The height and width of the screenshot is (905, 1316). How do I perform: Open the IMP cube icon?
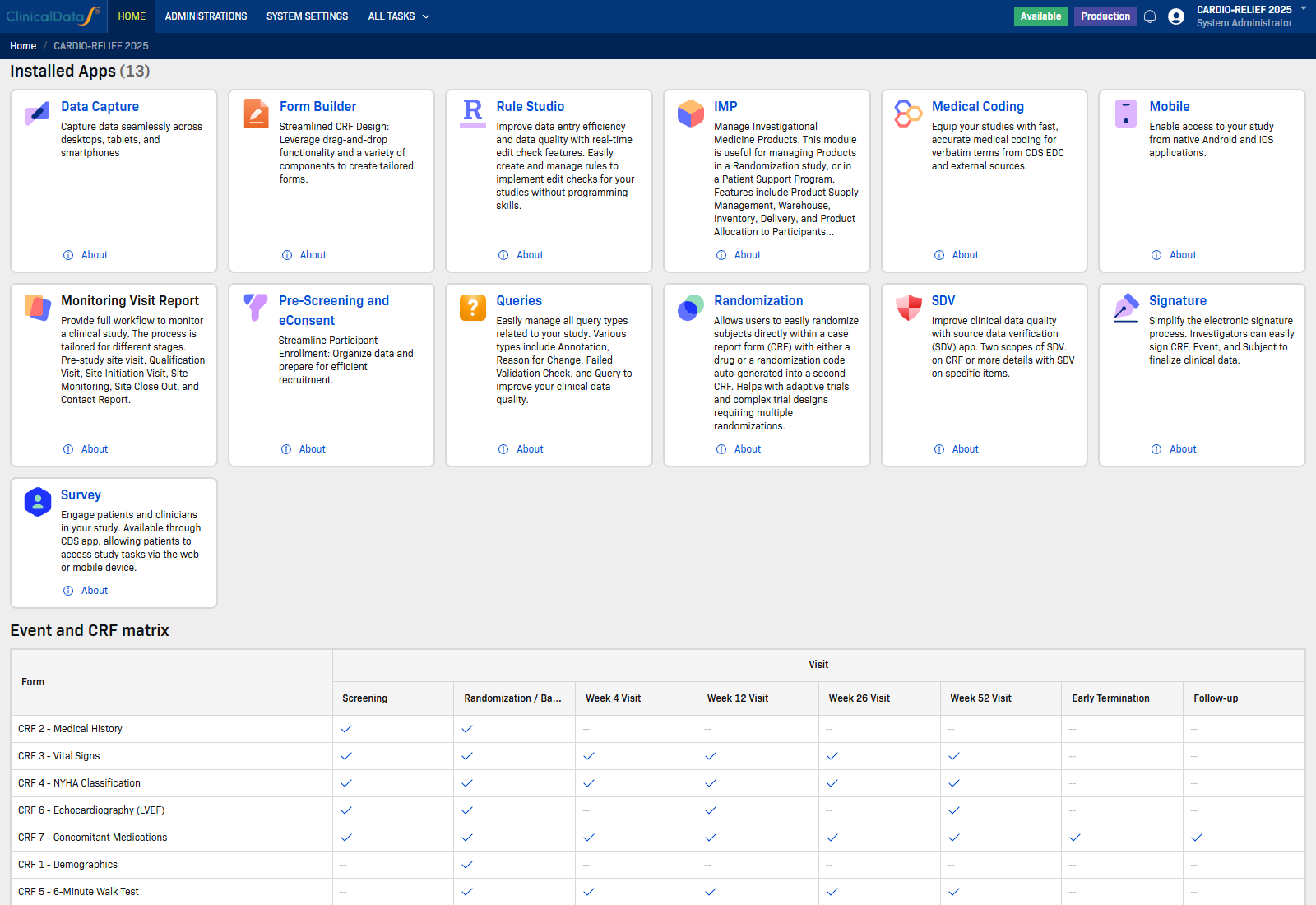[691, 114]
